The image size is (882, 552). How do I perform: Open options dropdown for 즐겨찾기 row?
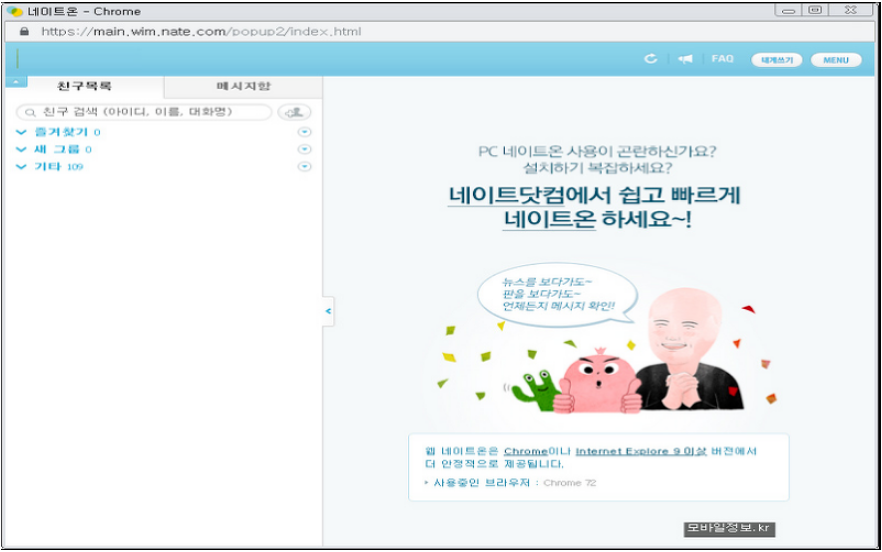pos(304,132)
